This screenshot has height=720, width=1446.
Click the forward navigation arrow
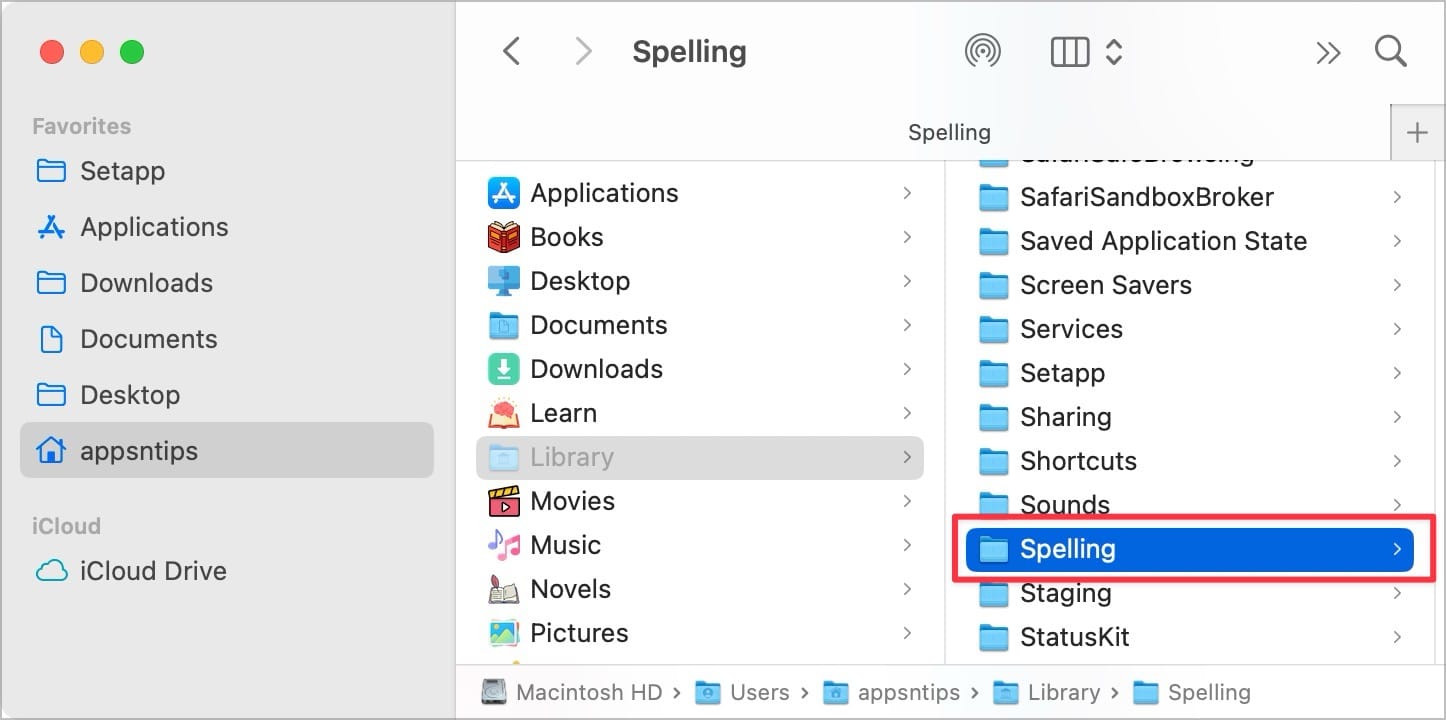[583, 52]
